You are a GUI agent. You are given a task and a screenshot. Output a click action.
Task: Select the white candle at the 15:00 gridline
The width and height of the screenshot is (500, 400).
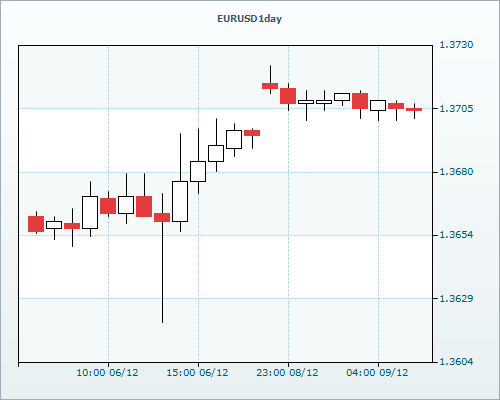tap(198, 171)
